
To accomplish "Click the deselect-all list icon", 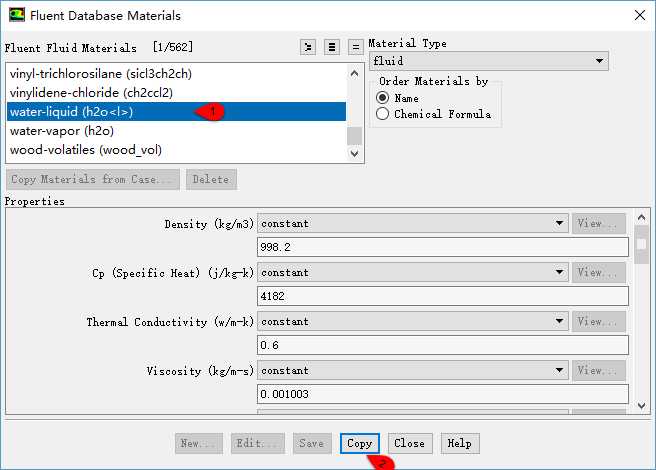I will click(x=356, y=47).
